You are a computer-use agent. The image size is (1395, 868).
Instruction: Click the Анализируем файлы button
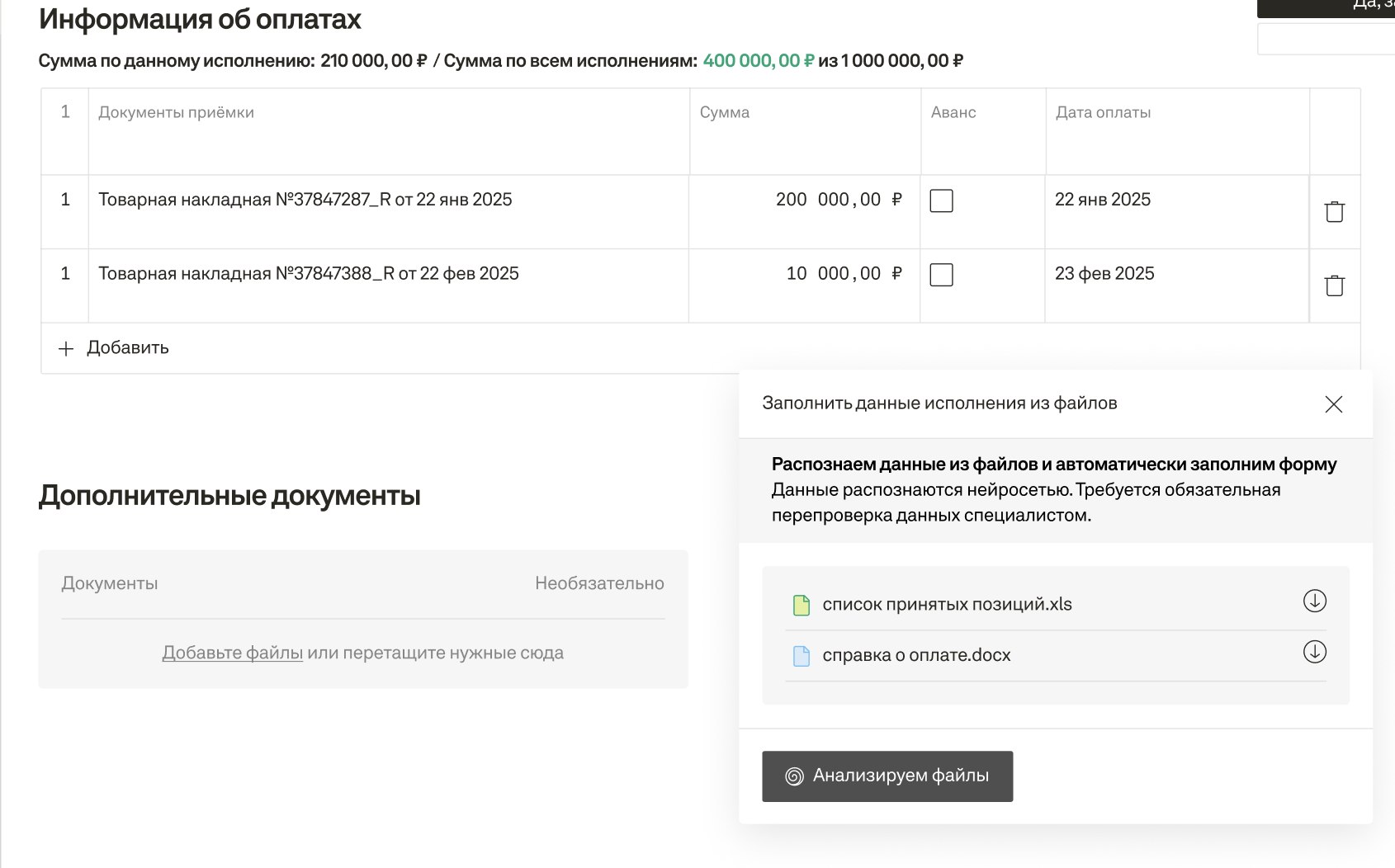coord(887,776)
